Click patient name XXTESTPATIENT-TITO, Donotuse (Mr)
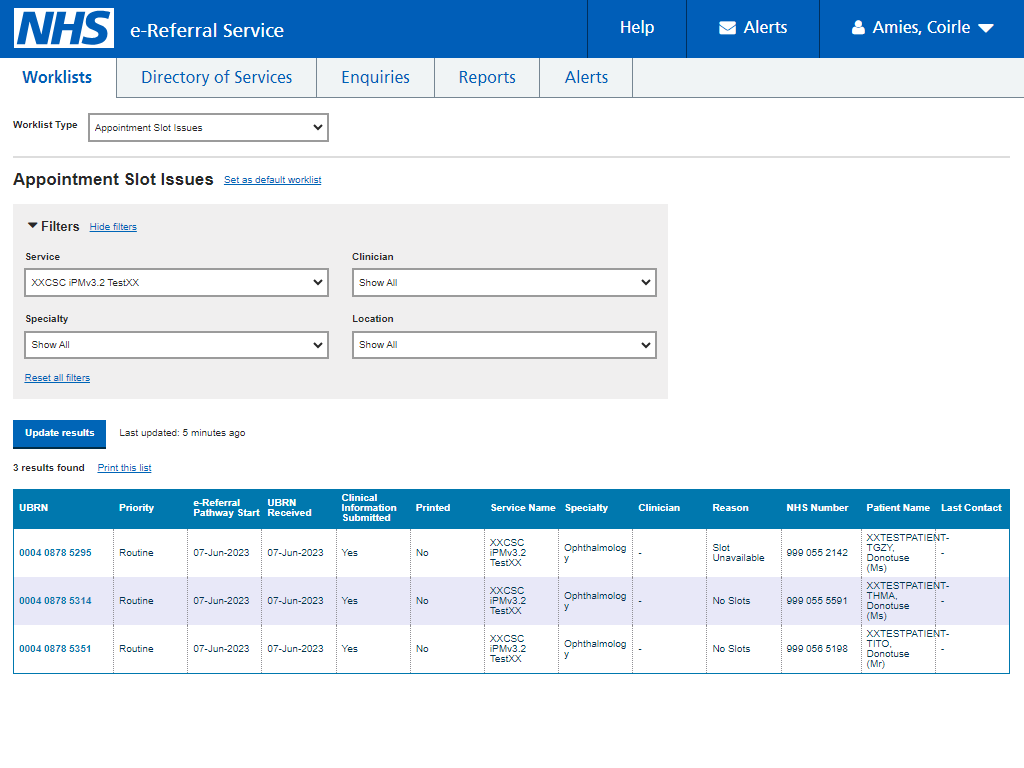This screenshot has width=1024, height=768. 908,648
